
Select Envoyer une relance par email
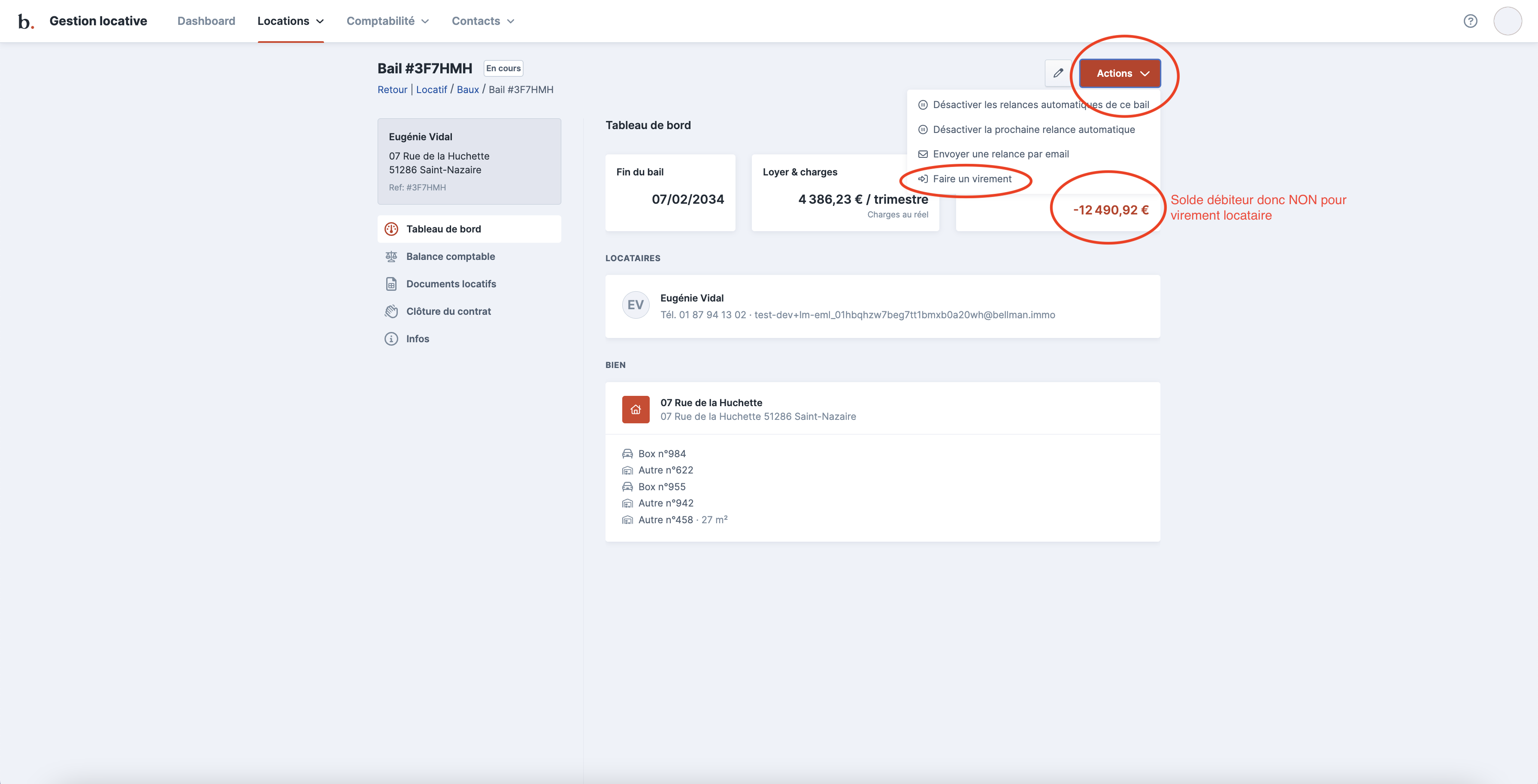(x=1000, y=154)
